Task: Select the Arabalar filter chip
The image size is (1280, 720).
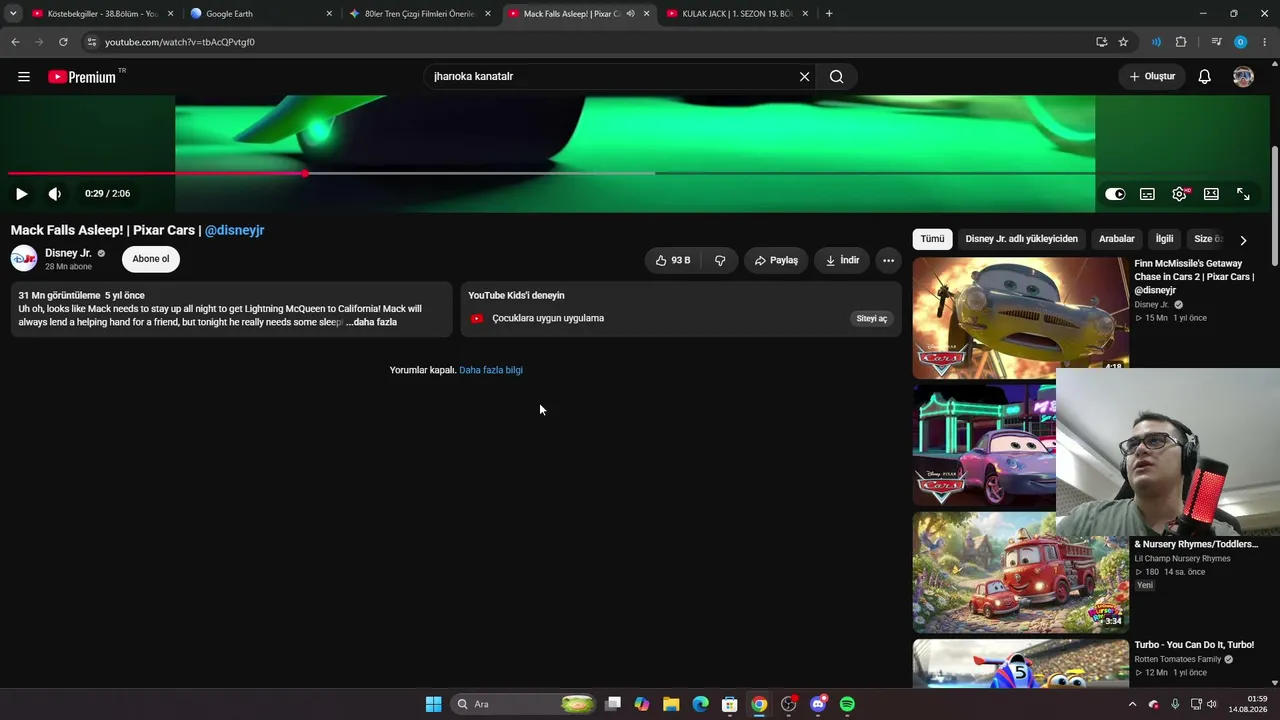Action: 1117,239
